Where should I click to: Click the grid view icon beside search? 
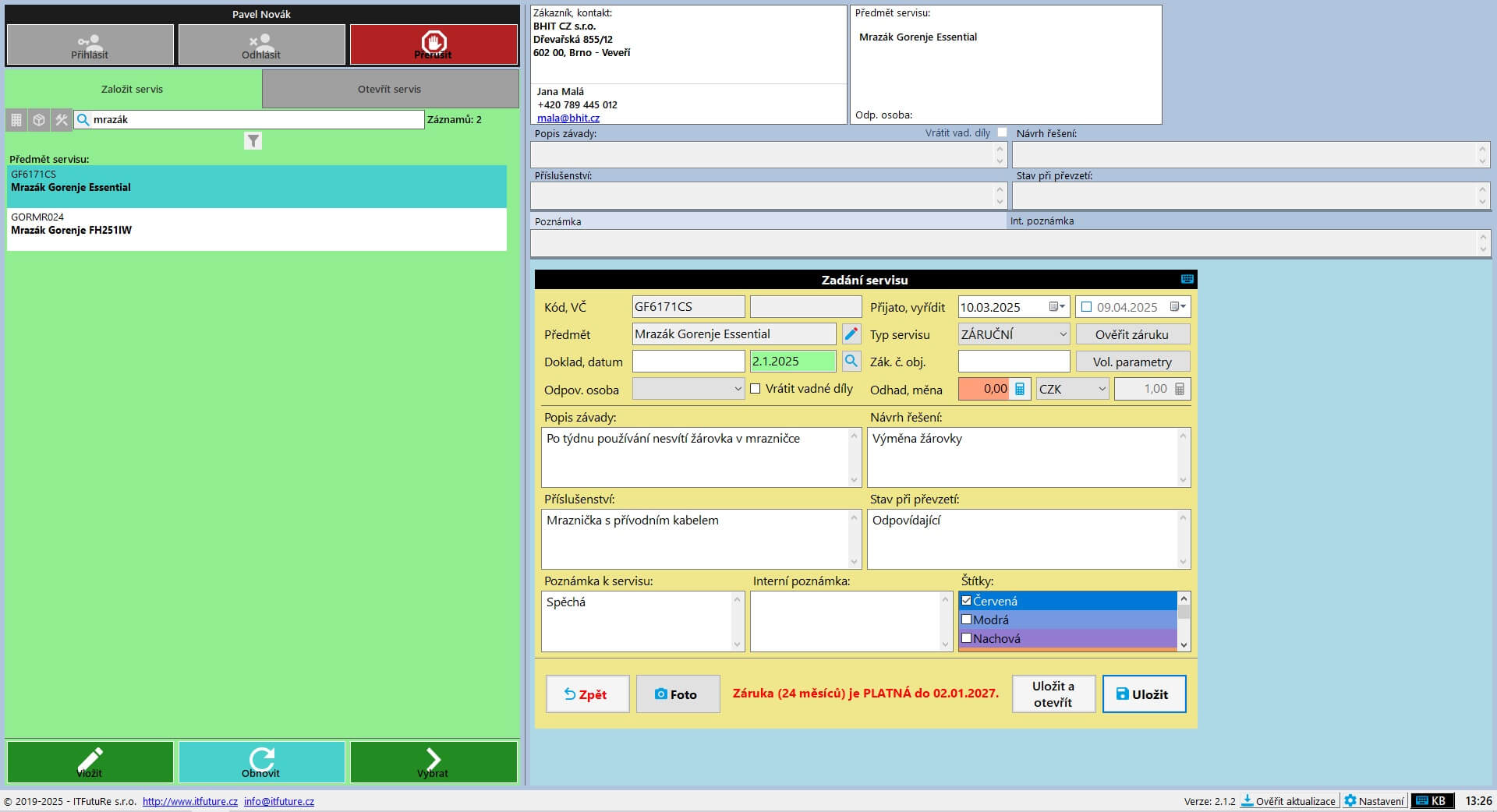[x=16, y=120]
